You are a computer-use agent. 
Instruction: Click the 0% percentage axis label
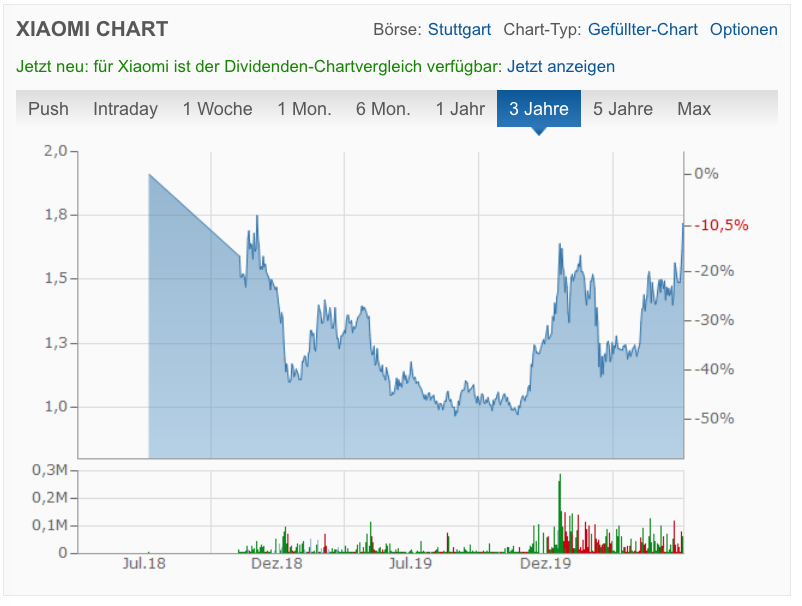click(x=706, y=174)
